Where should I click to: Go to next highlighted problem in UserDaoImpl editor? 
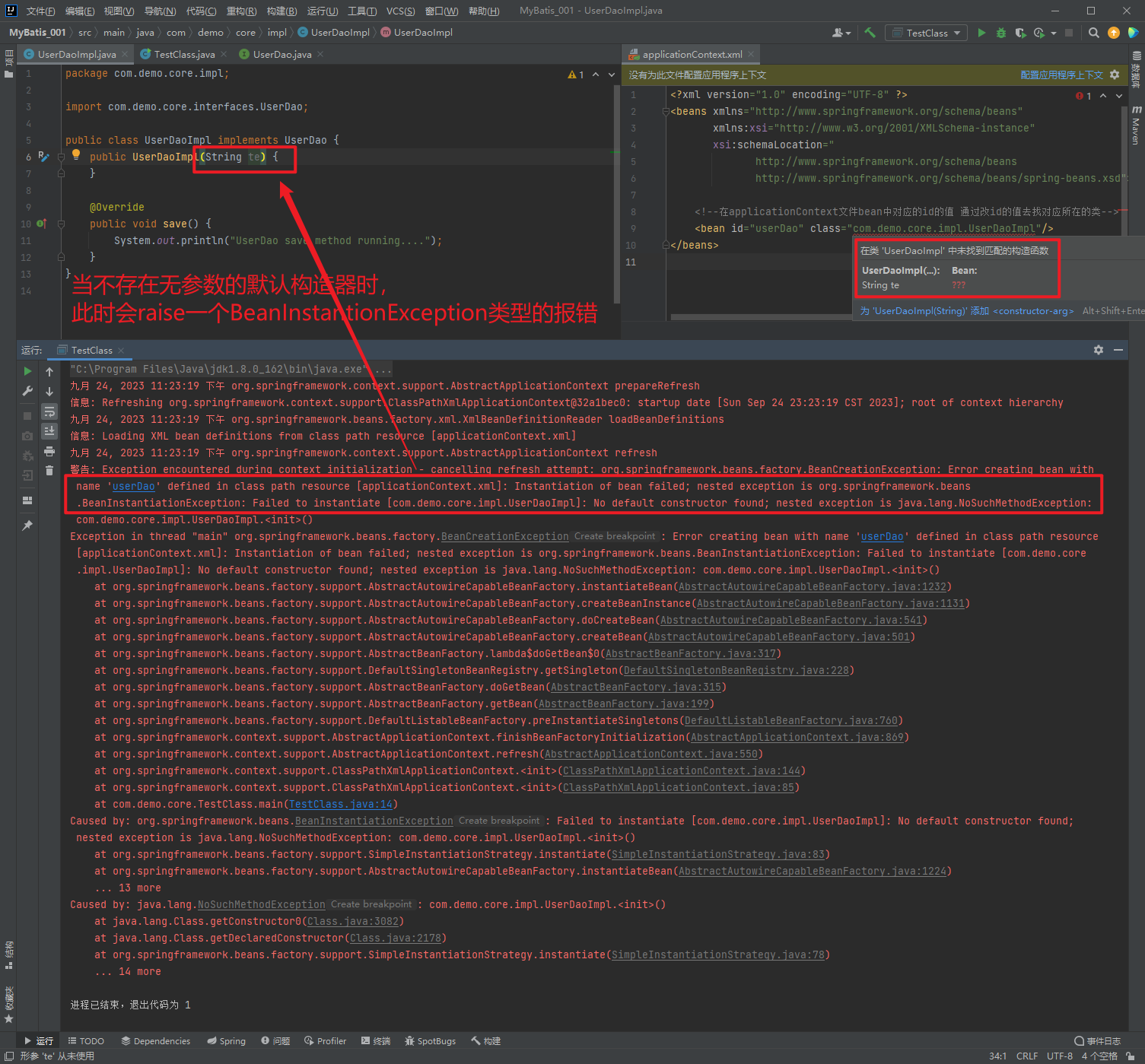click(x=610, y=75)
